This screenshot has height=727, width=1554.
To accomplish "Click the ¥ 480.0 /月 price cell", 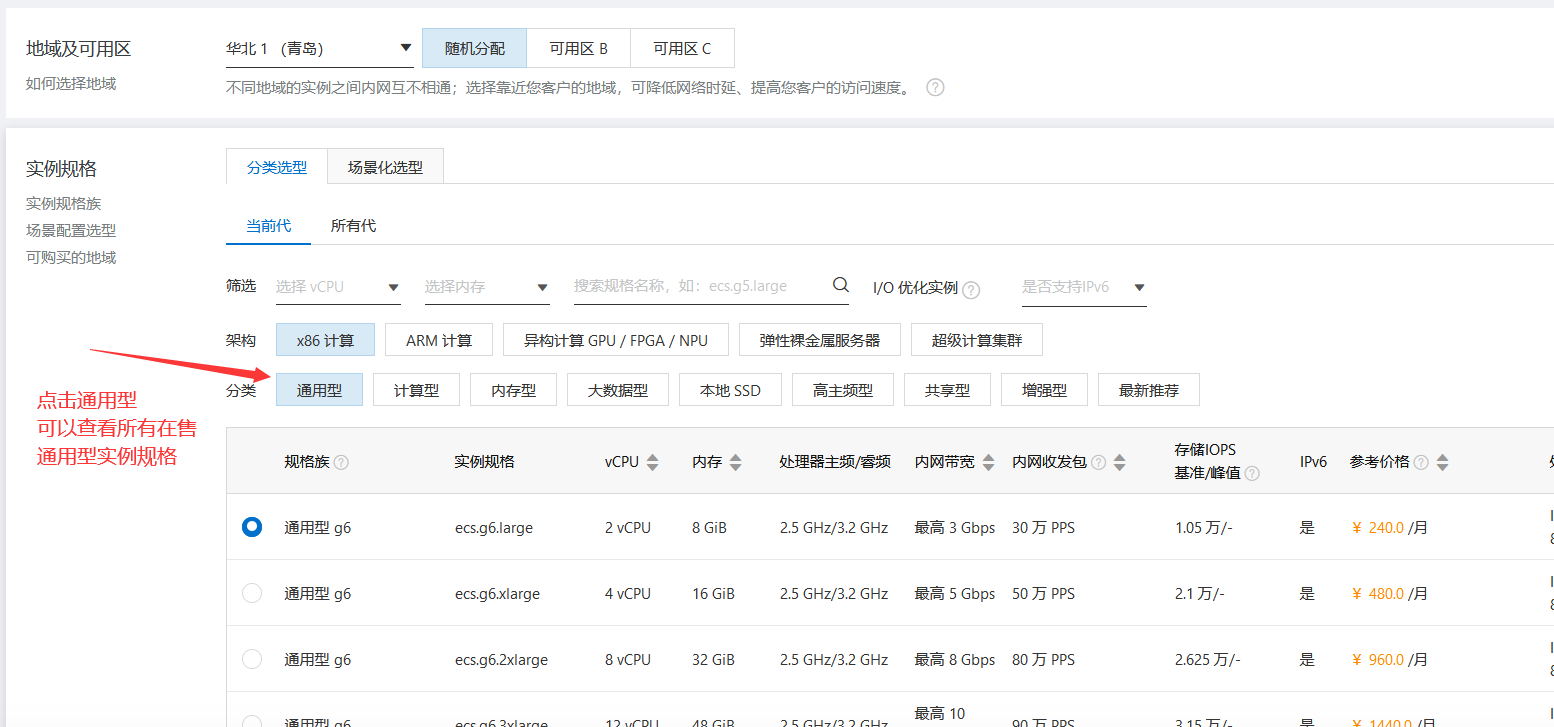I will point(1389,593).
